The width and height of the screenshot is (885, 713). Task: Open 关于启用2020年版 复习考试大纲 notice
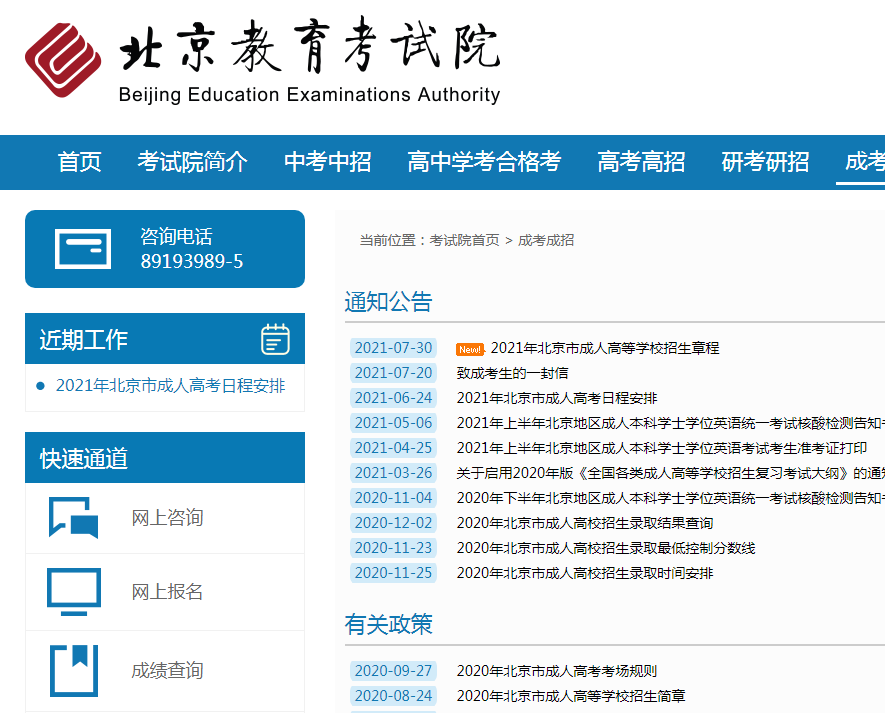point(671,473)
